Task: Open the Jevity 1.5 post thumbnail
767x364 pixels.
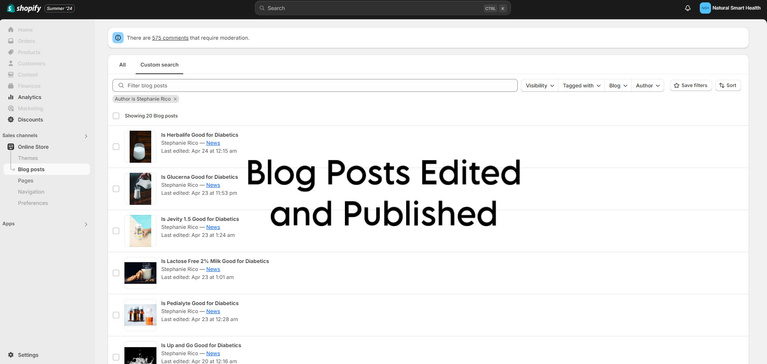Action: 140,231
